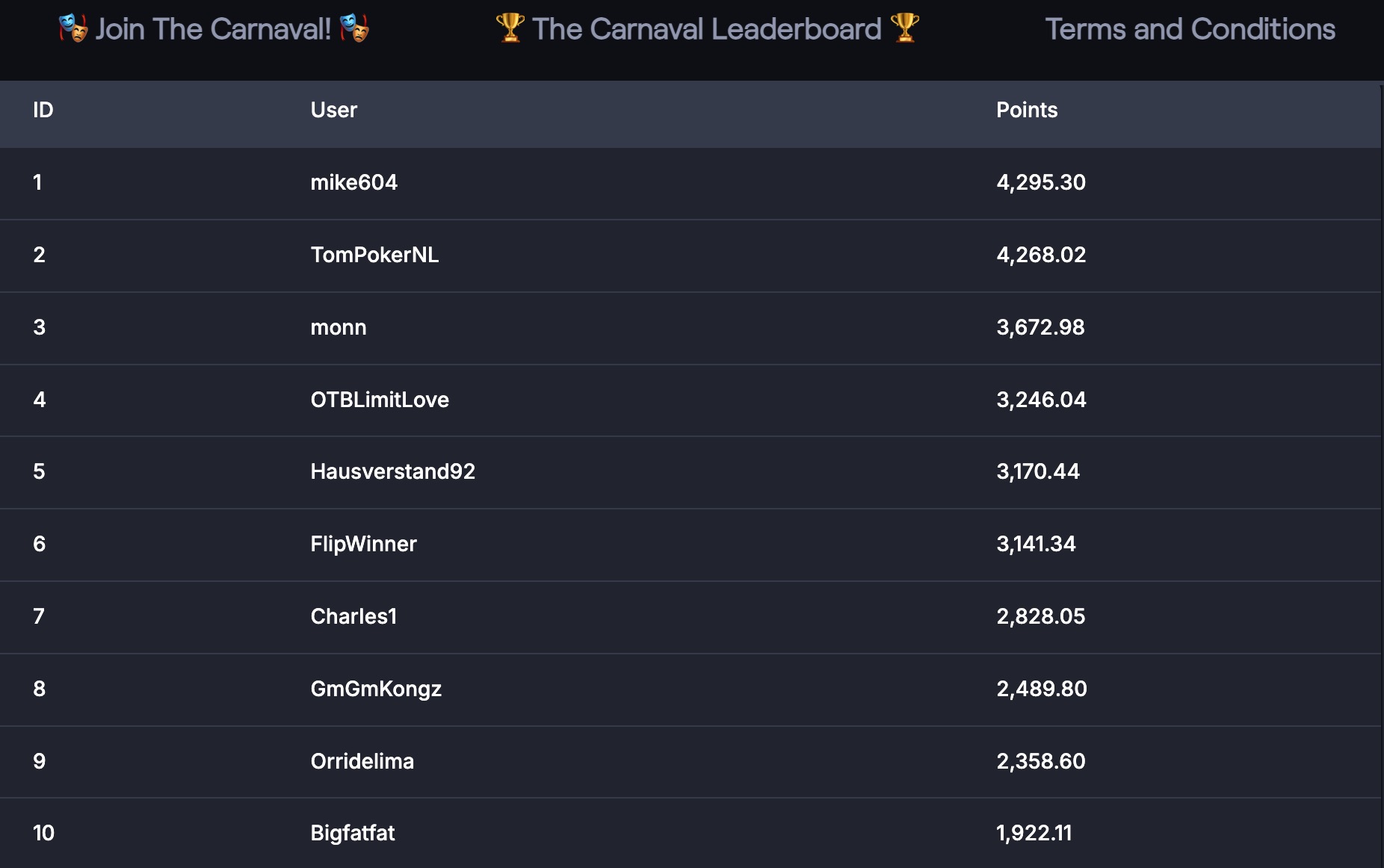Image resolution: width=1384 pixels, height=868 pixels.
Task: Switch to The Carnaval Leaderboard tab
Action: coord(706,29)
